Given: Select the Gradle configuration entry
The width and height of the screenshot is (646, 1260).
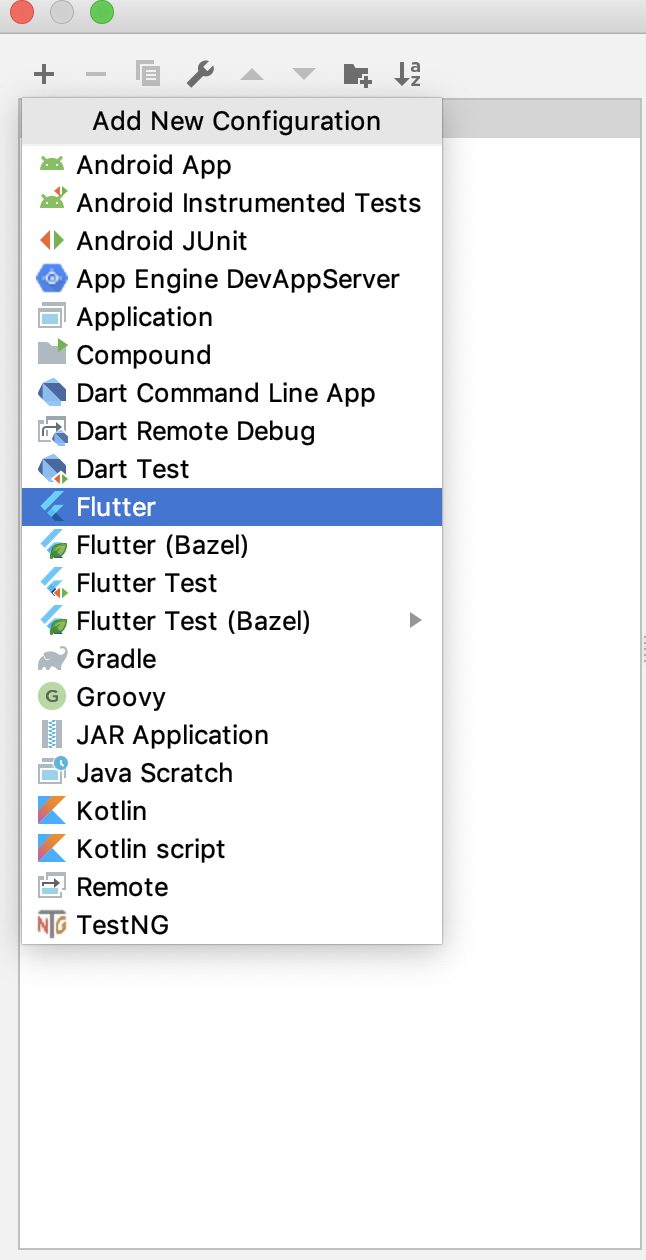Looking at the screenshot, I should 116,659.
